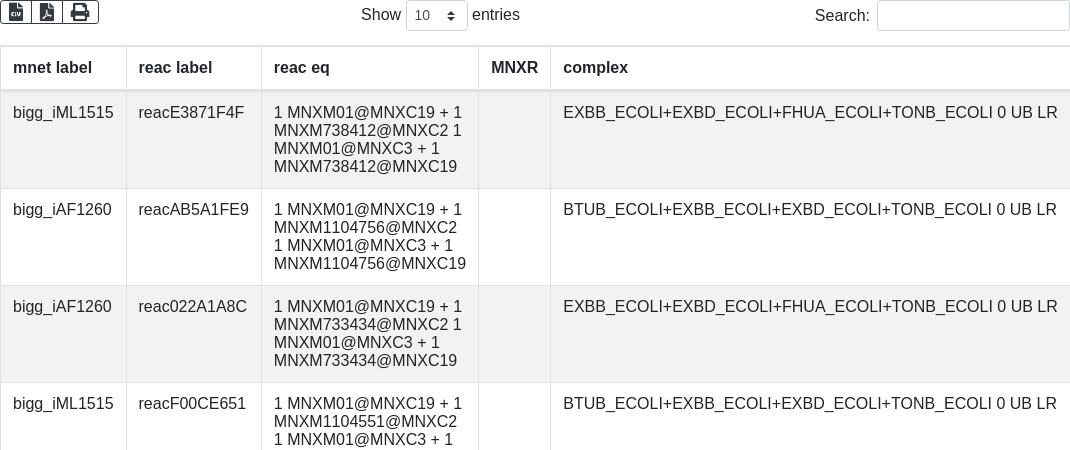Select the first row's FHUA_ECOLI complex cell
The height and width of the screenshot is (450, 1070).
(809, 113)
